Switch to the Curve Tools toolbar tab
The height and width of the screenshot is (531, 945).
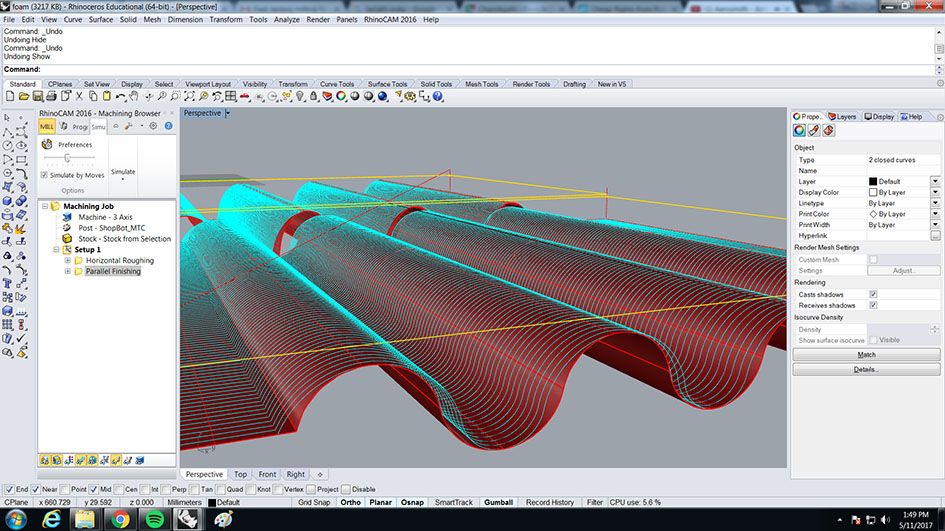pyautogui.click(x=337, y=84)
